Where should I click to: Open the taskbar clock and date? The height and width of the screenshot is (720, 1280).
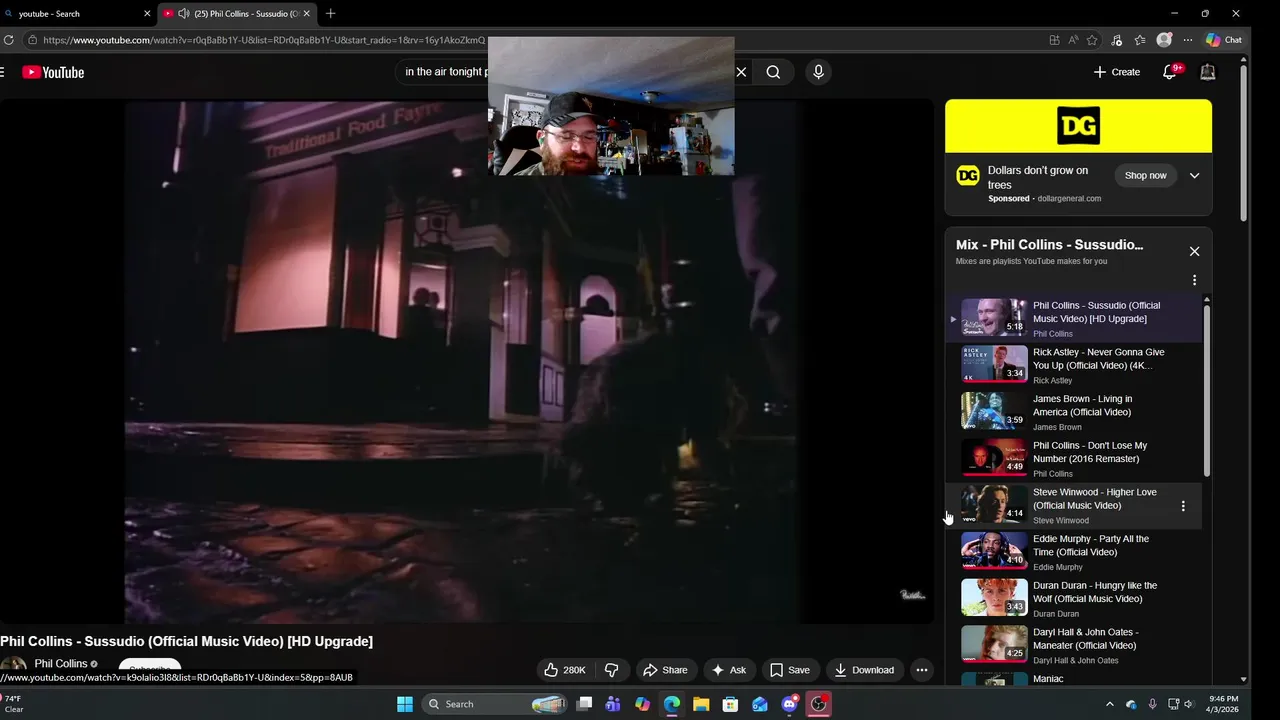(x=1224, y=704)
